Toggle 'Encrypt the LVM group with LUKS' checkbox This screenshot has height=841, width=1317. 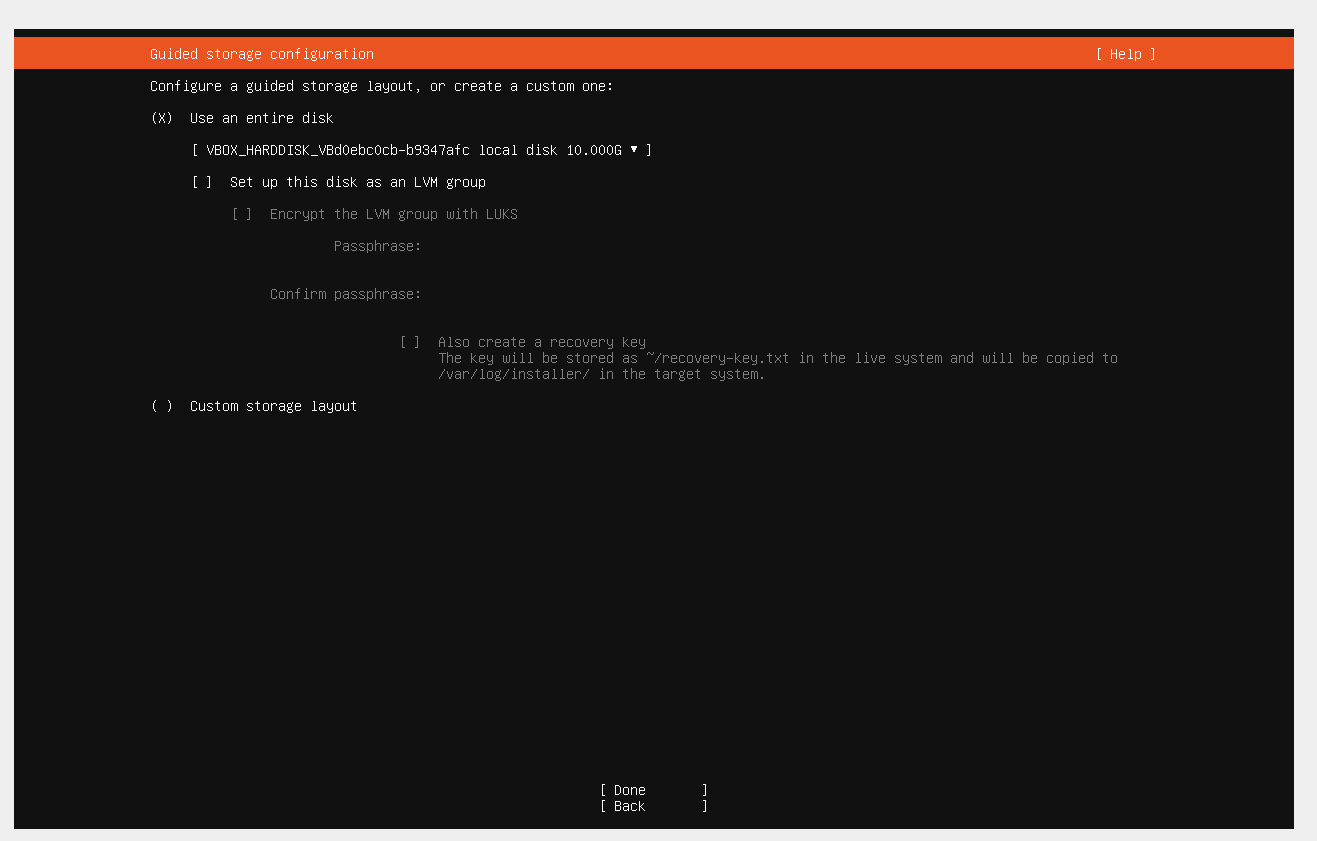242,214
